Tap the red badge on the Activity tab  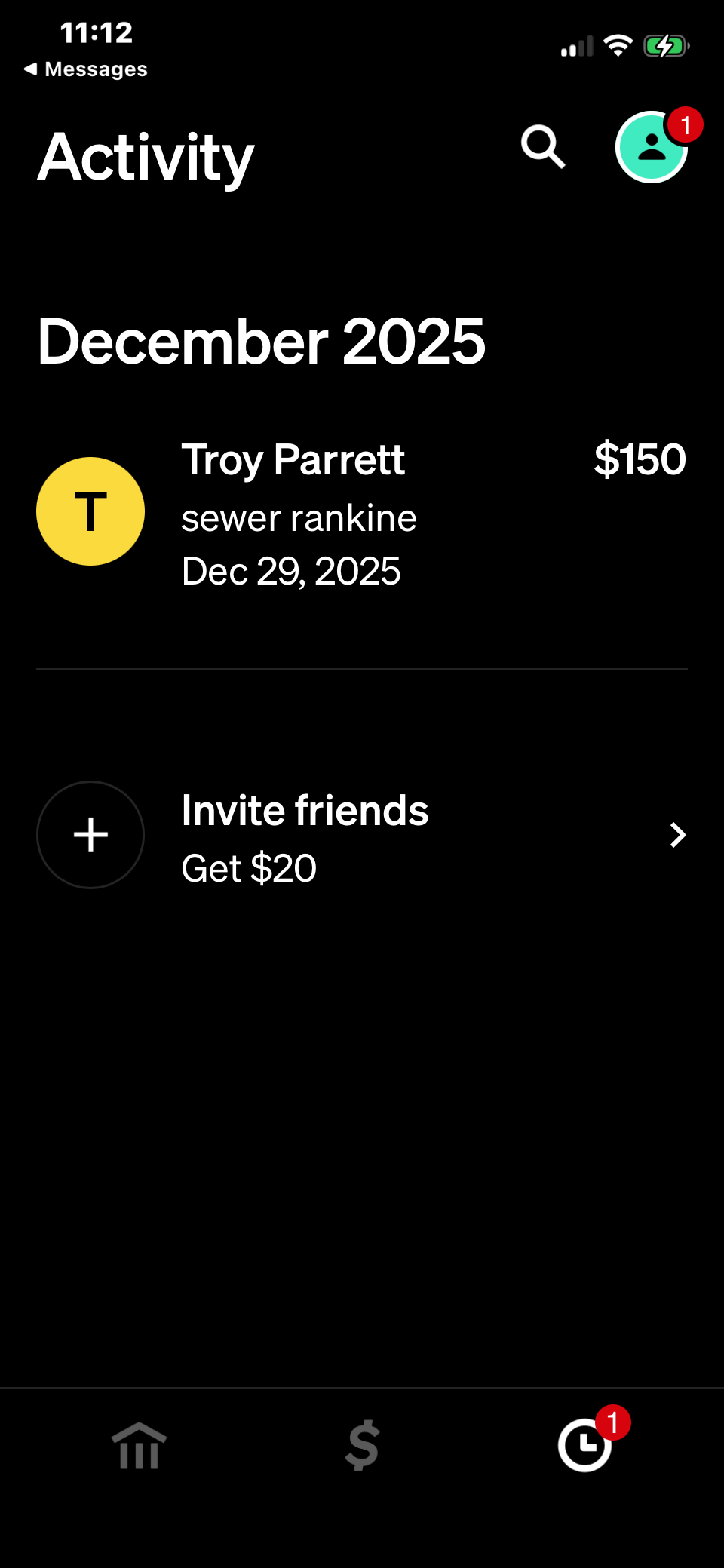(612, 1422)
